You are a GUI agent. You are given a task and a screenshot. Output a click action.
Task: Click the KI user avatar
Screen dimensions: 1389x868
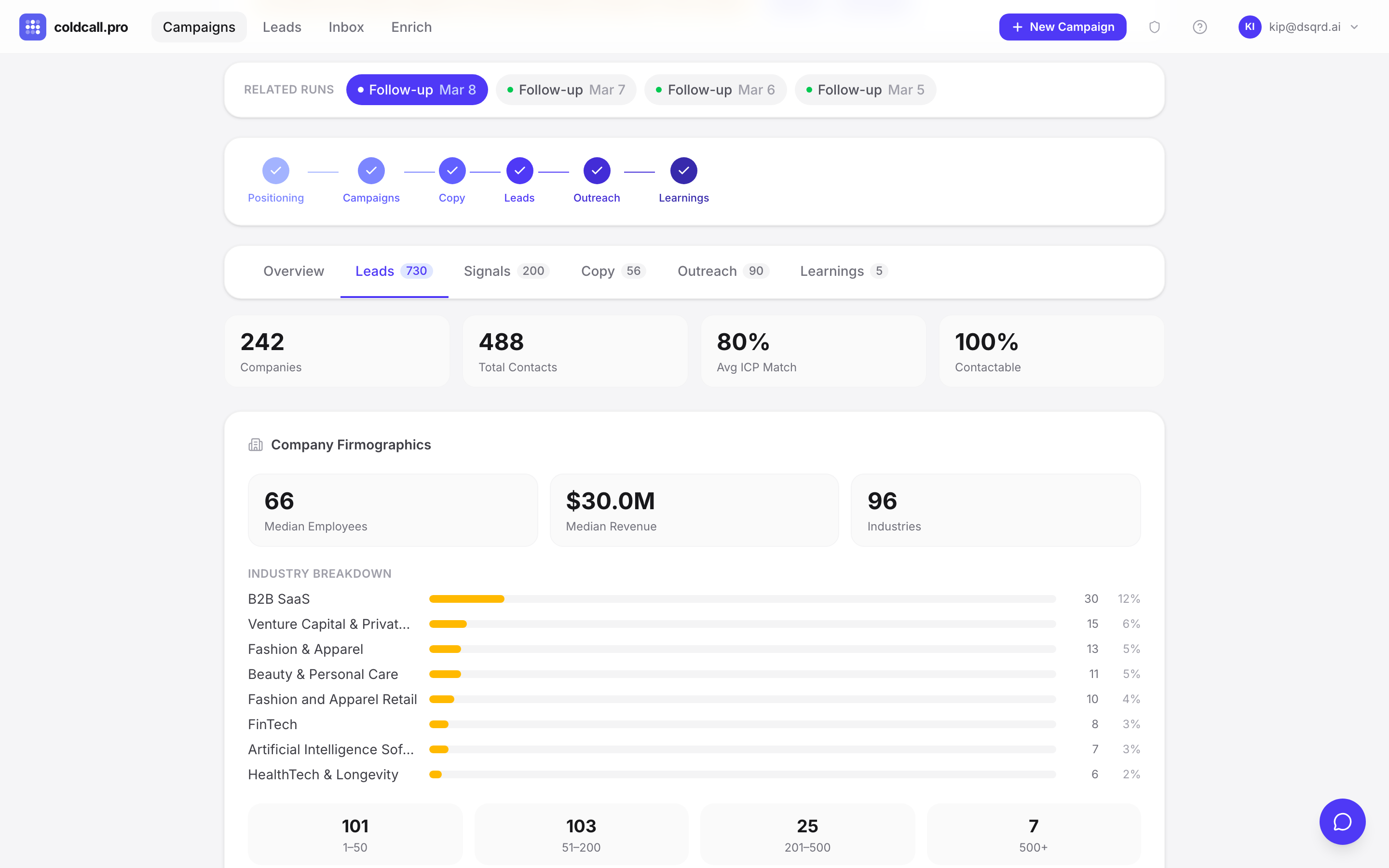click(x=1249, y=27)
